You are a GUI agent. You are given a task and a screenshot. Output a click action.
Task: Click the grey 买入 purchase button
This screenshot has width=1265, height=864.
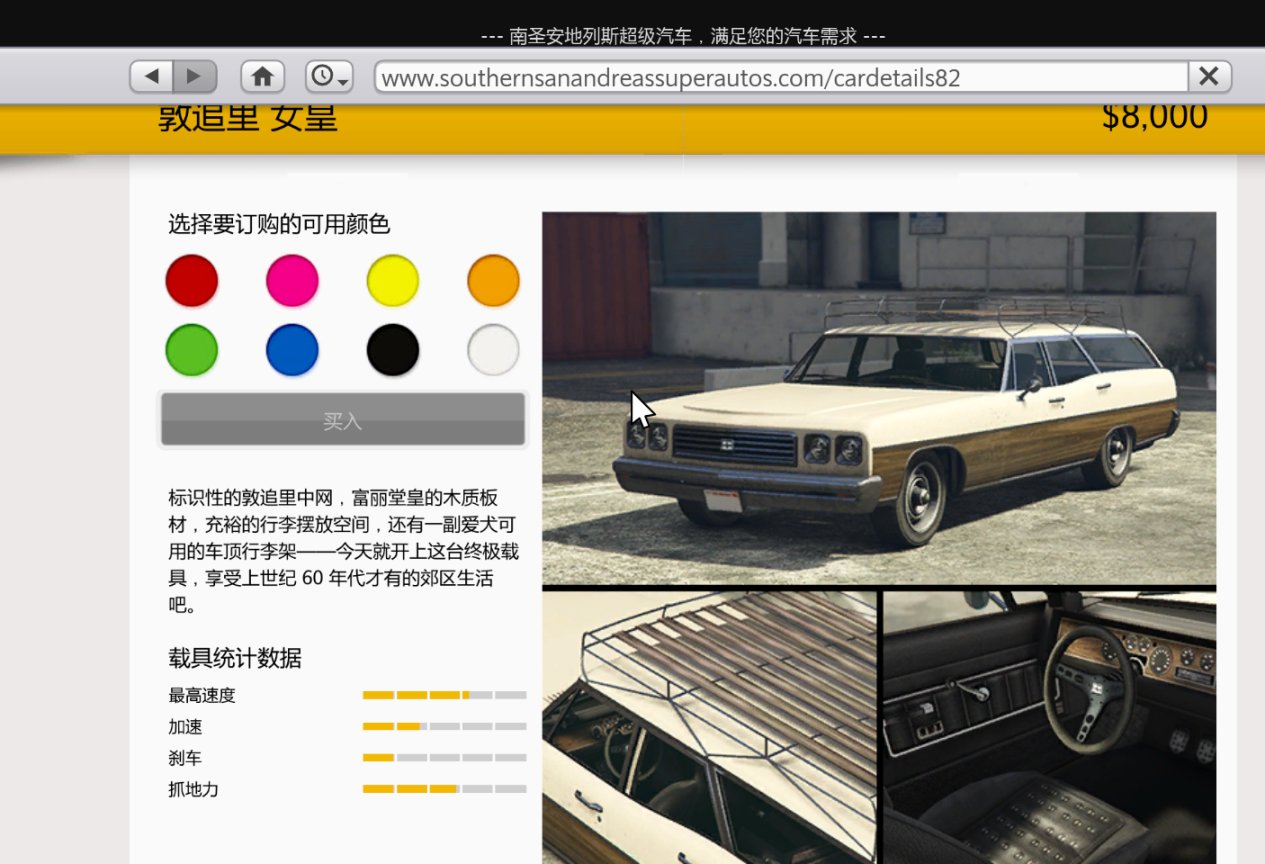342,420
